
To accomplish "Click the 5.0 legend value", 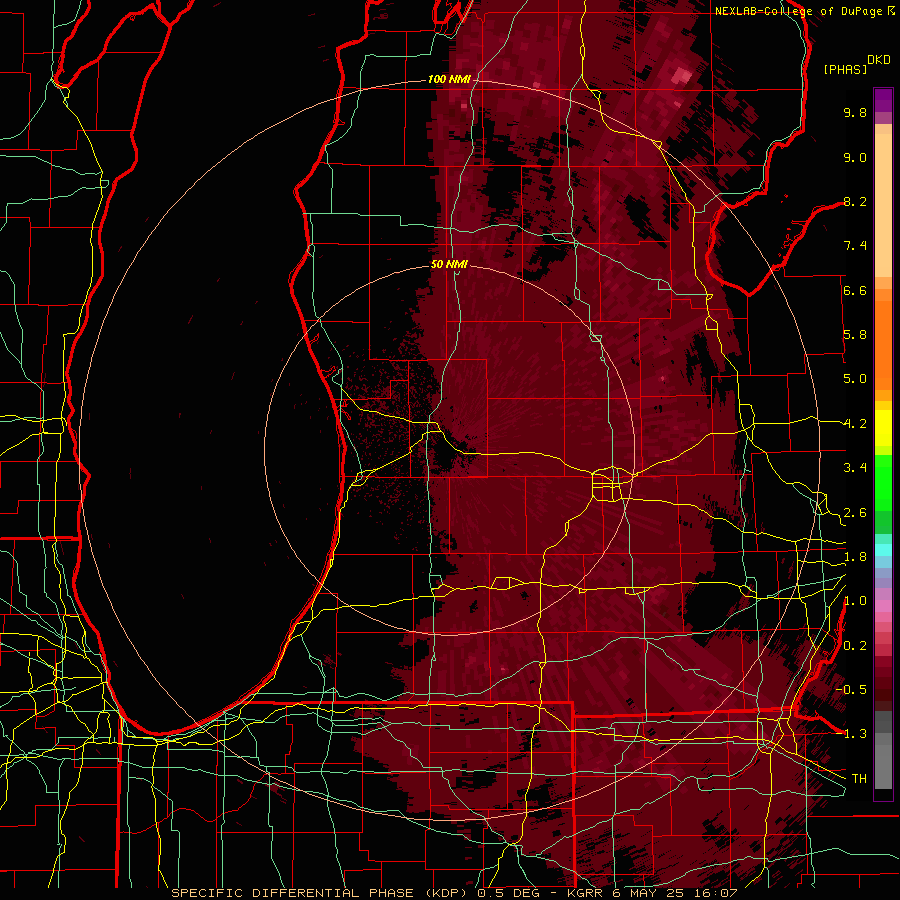I will [855, 379].
